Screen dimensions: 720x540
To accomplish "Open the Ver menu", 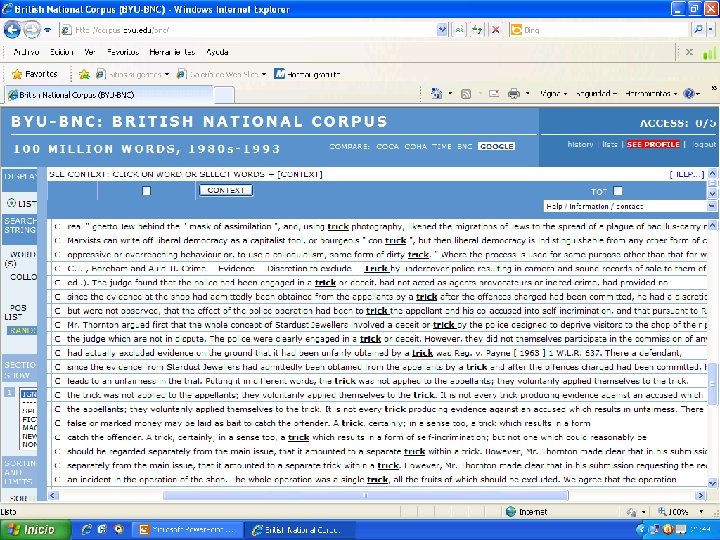I will click(90, 52).
